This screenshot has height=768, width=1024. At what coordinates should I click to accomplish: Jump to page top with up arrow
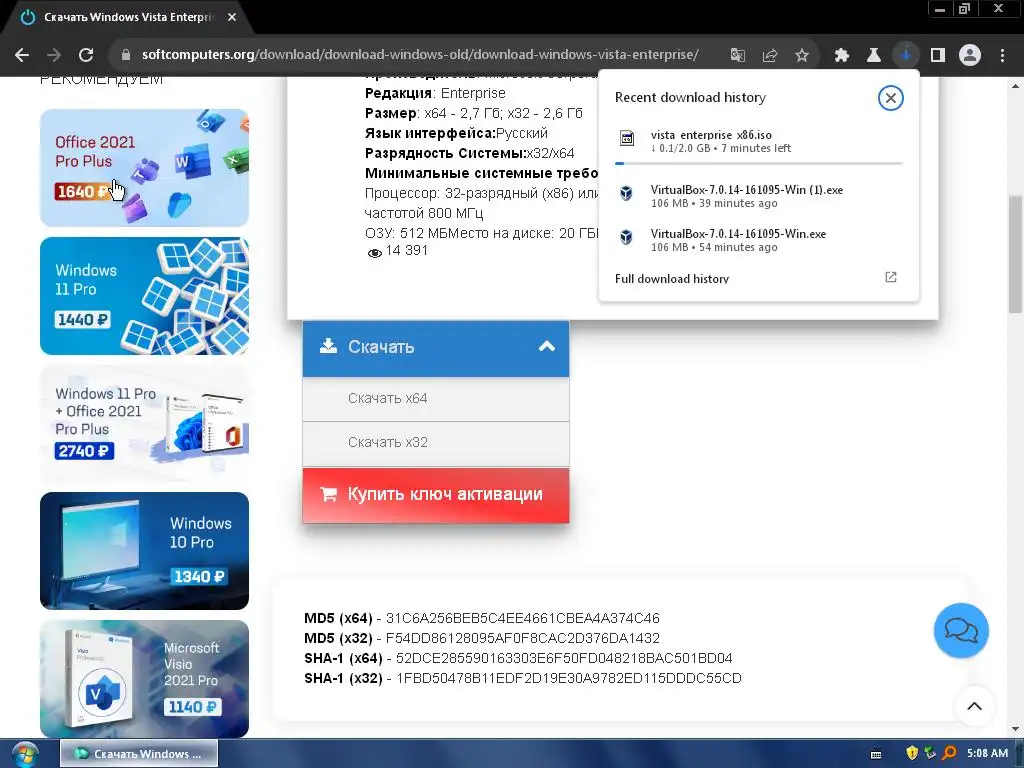click(974, 706)
